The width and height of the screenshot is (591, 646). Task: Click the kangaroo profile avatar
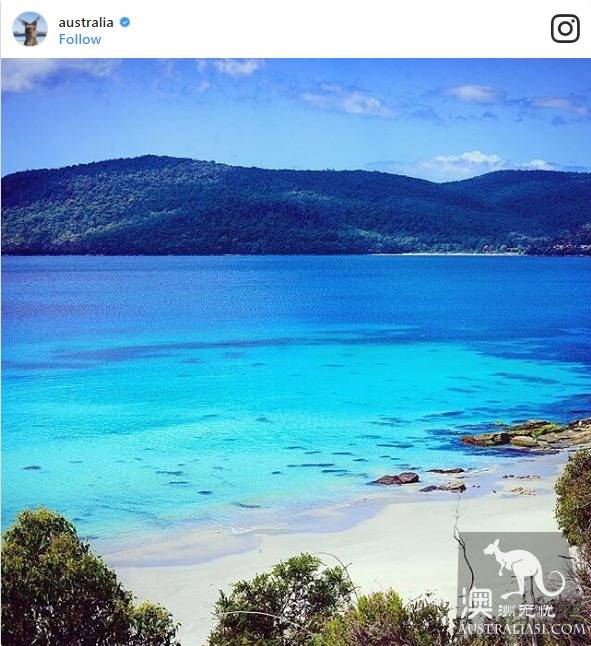pyautogui.click(x=30, y=28)
